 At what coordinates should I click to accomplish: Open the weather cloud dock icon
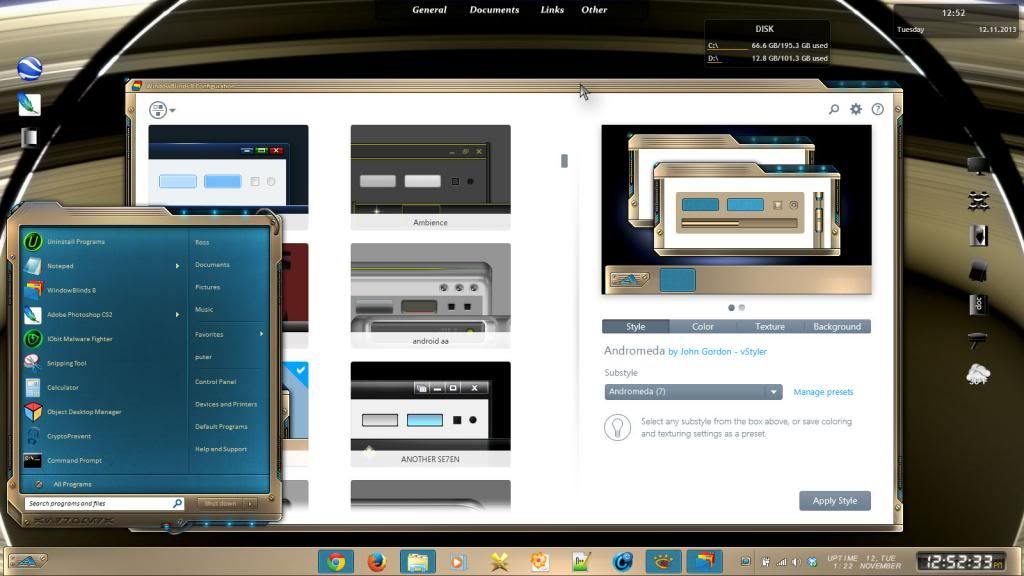click(978, 374)
